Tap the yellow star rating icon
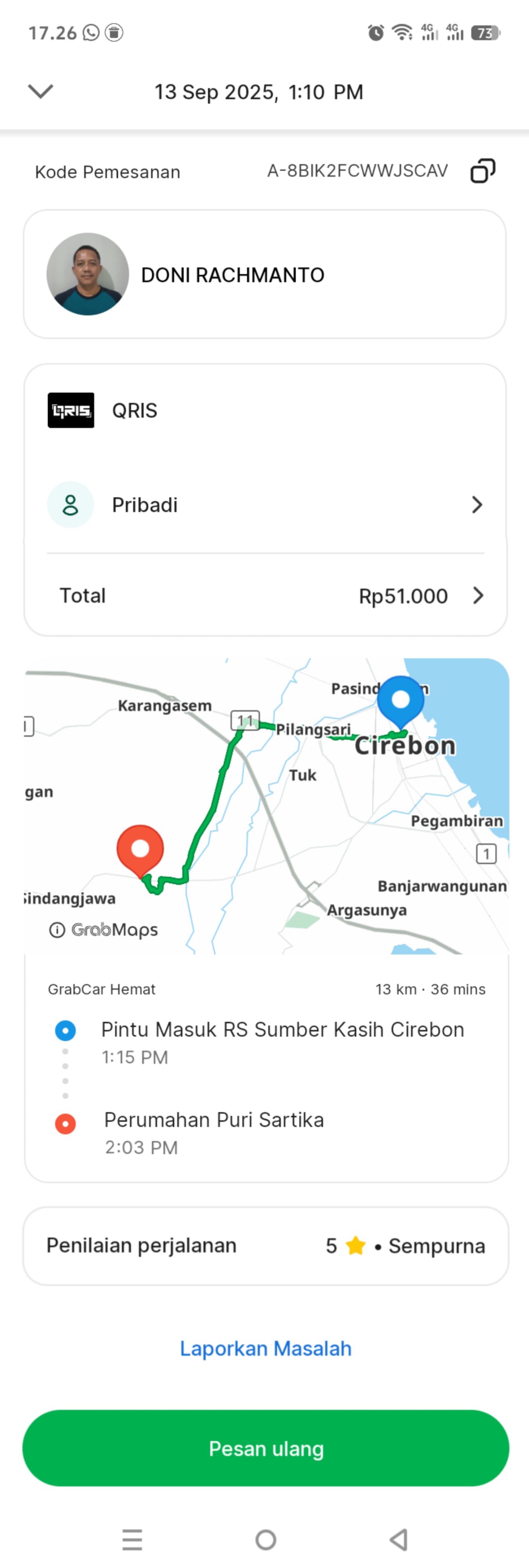The image size is (529, 1568). 356,1246
